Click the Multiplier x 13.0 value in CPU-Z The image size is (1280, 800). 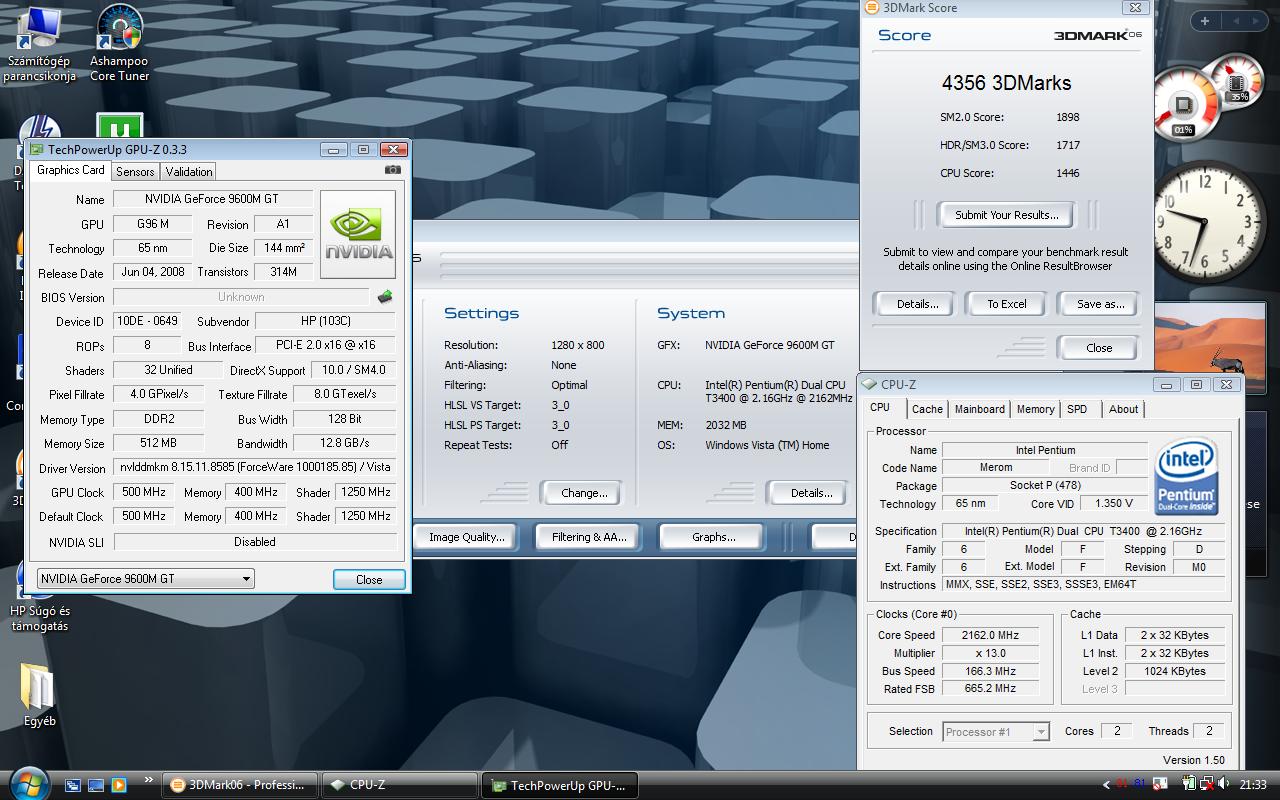990,653
